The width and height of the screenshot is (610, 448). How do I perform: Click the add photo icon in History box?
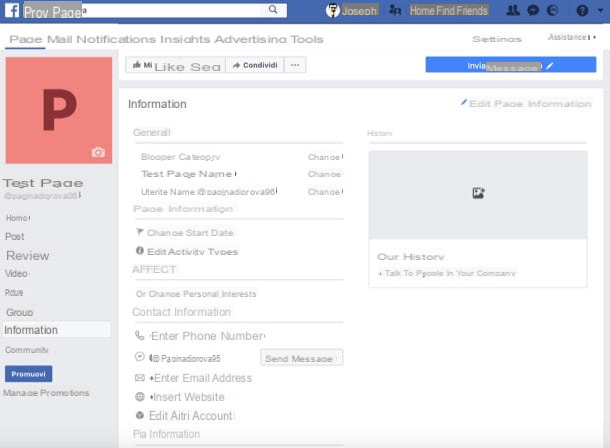click(x=478, y=193)
